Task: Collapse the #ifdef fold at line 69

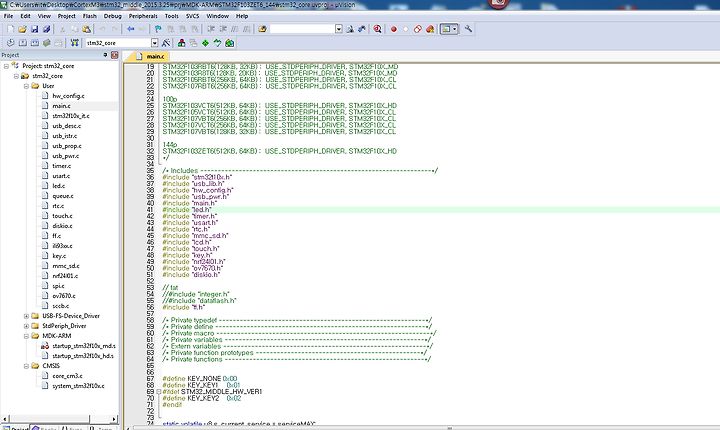Action: [x=158, y=392]
